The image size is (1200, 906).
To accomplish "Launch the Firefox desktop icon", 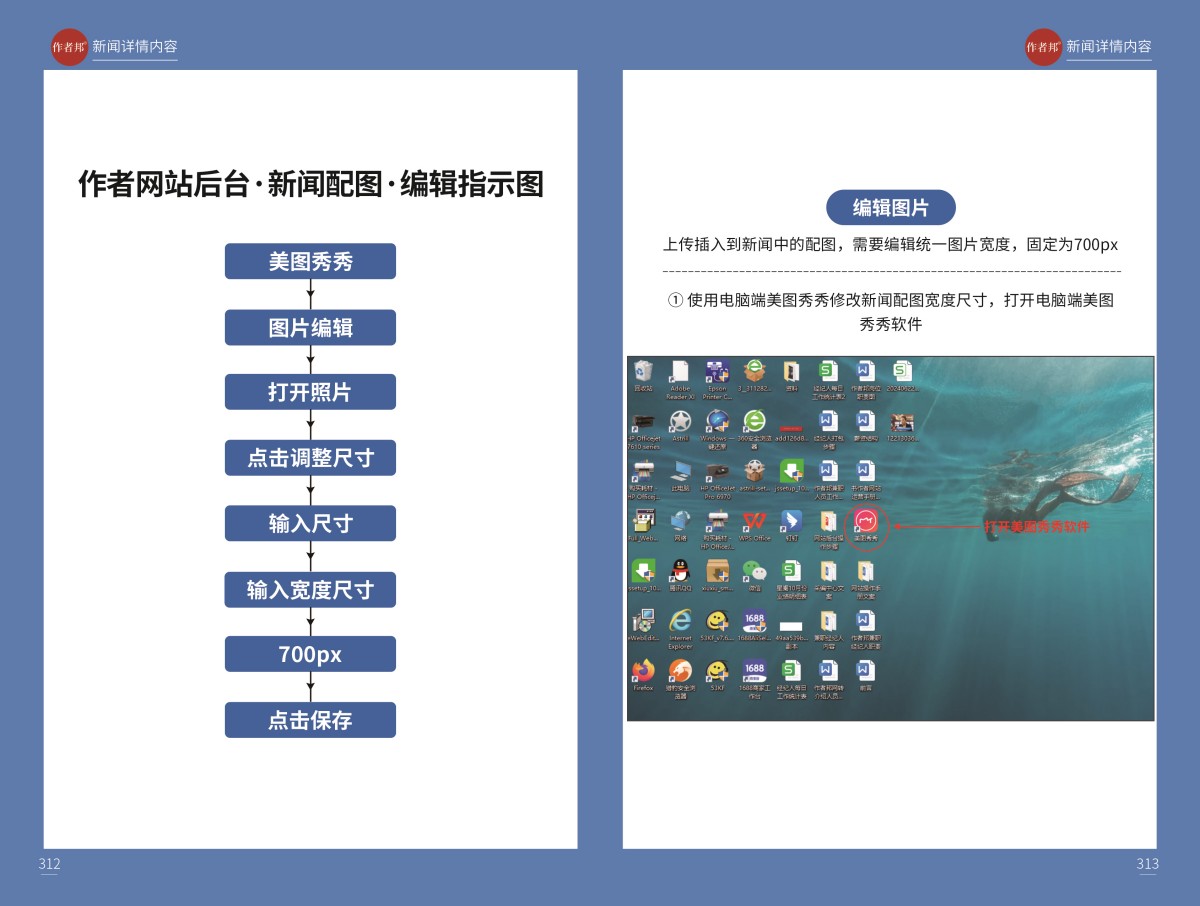I will point(643,670).
